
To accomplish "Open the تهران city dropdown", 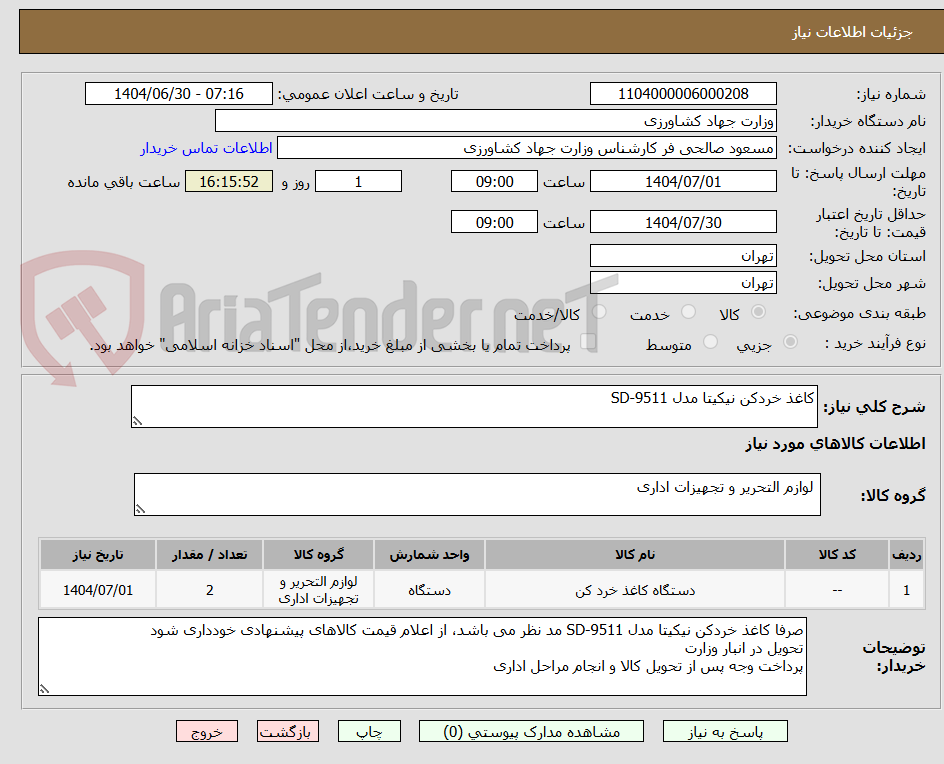I will (683, 282).
